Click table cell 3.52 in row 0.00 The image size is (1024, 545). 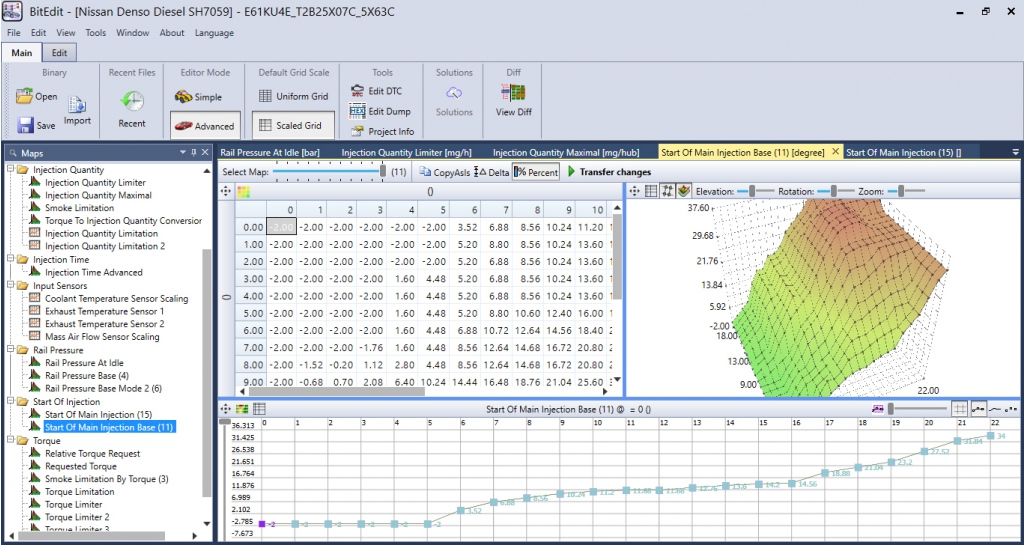click(465, 227)
